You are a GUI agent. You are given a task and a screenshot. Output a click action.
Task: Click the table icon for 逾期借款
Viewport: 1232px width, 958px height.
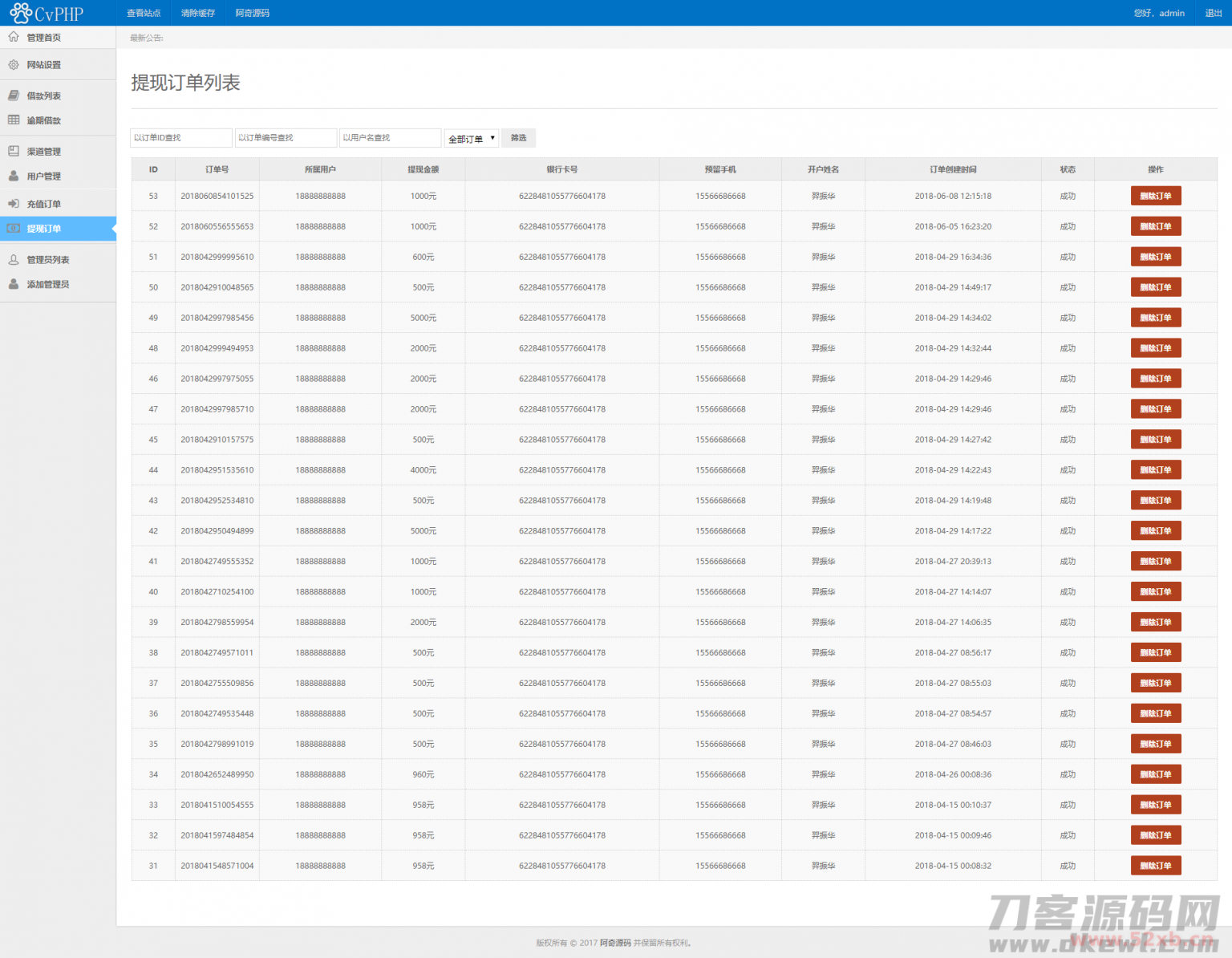point(14,120)
